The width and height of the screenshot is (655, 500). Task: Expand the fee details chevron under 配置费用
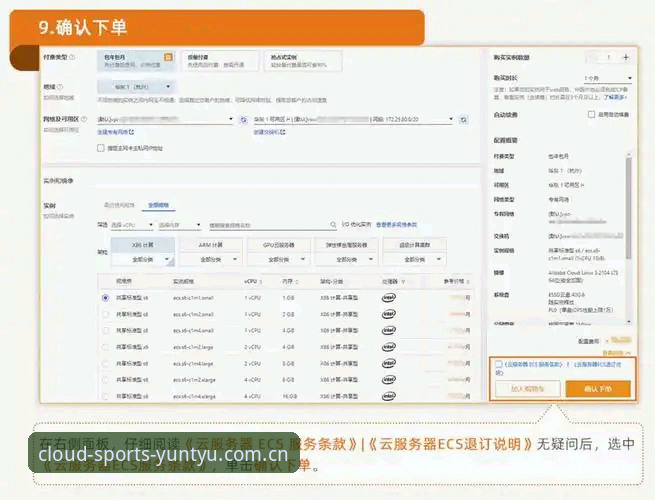628,353
